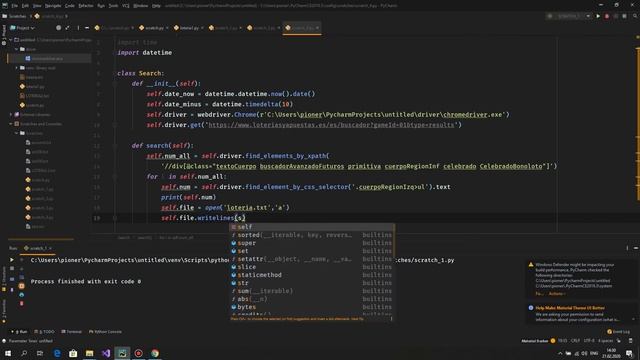
Task: Collapse the driver folder in project tree
Action: (x=17, y=49)
